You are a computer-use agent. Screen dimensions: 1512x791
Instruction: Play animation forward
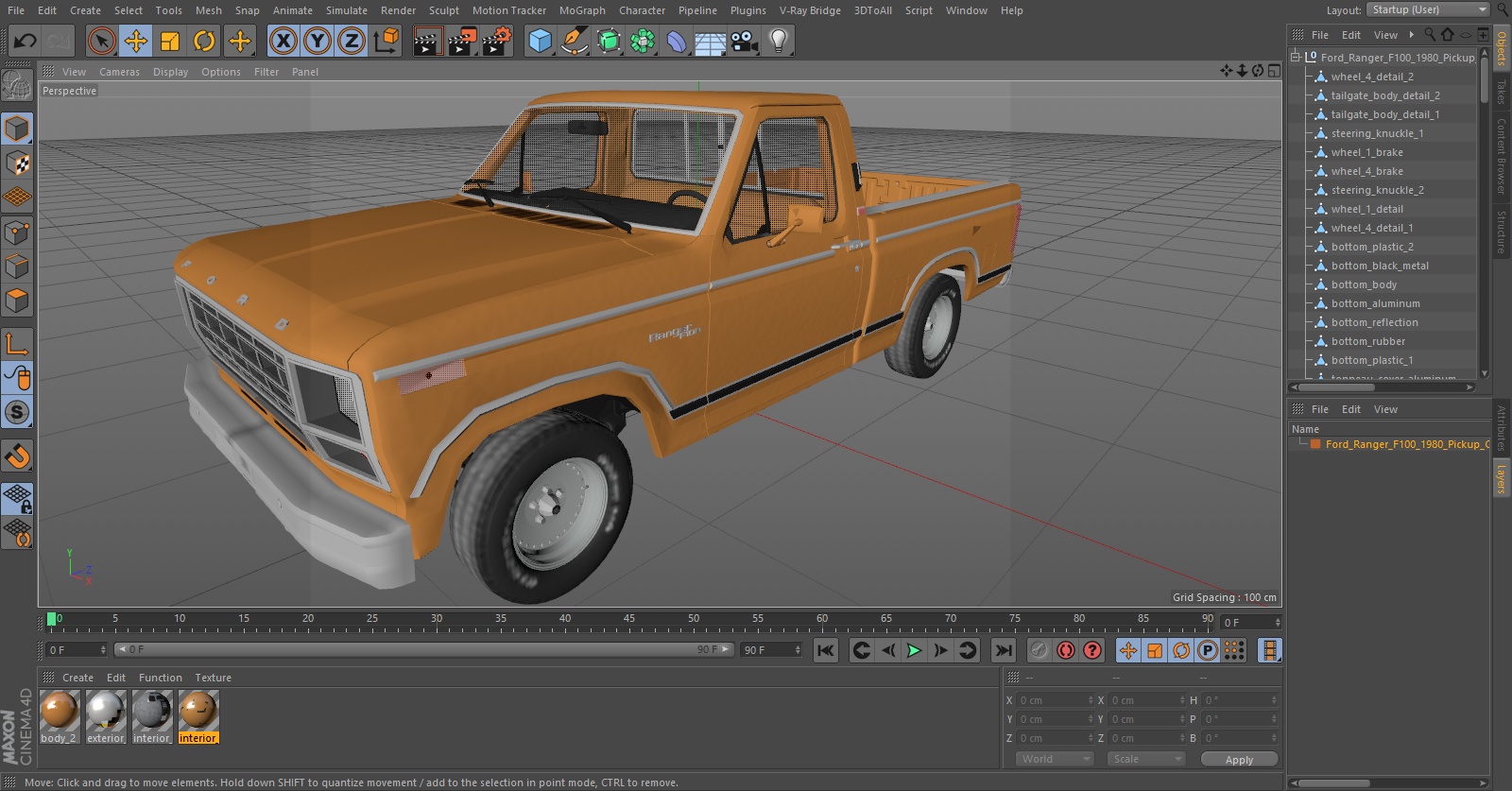914,650
